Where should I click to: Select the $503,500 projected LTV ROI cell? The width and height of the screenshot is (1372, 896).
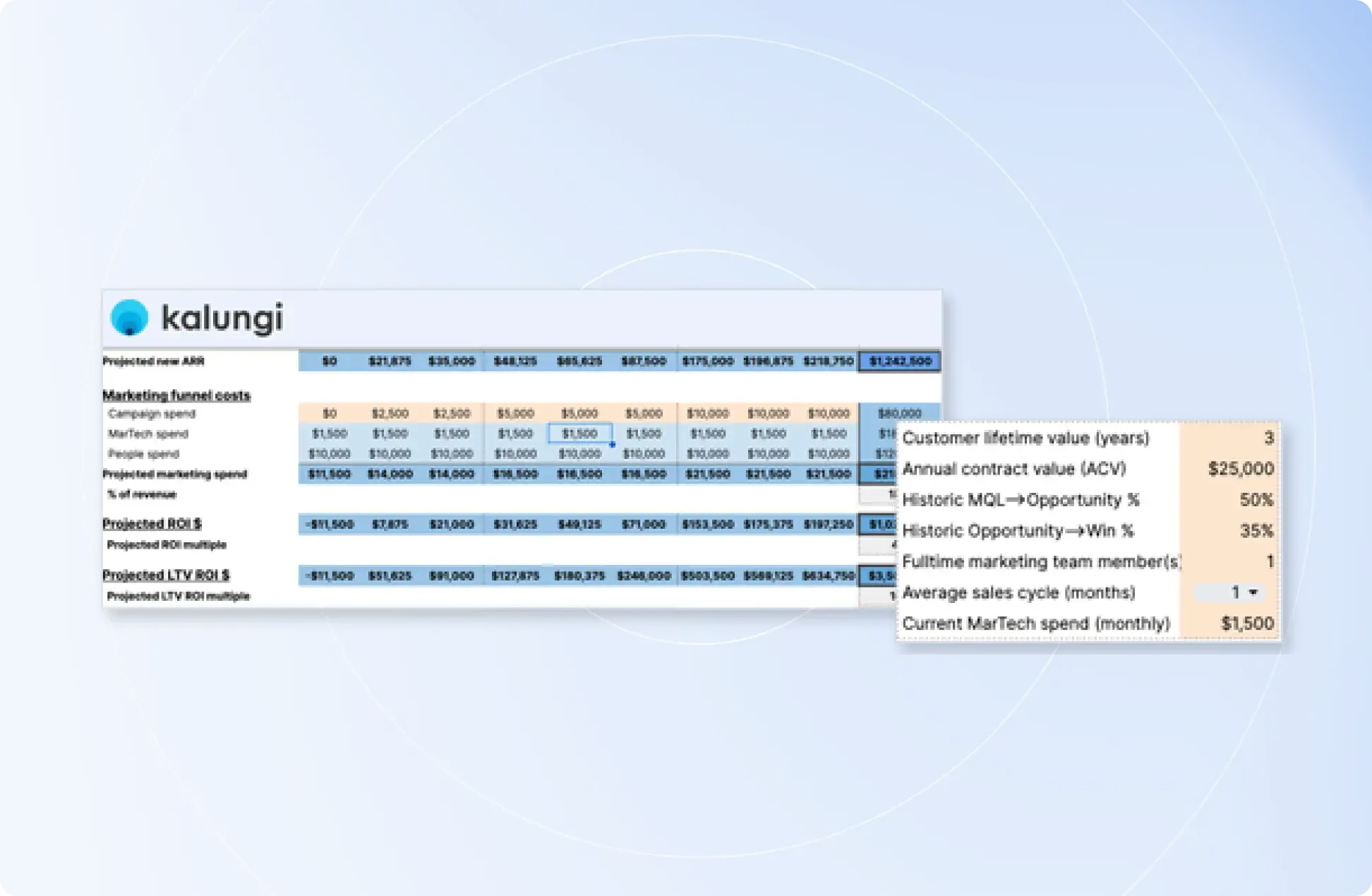click(708, 575)
